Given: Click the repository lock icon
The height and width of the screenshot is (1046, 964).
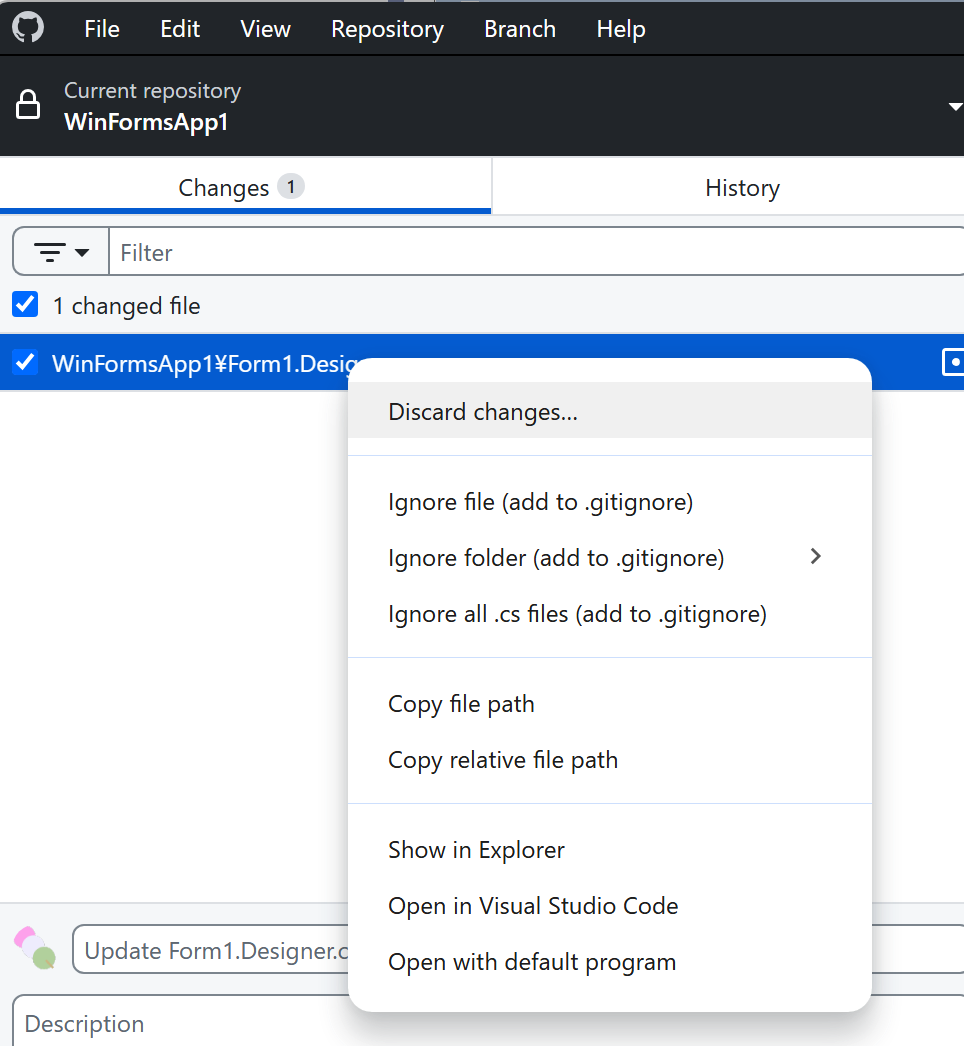Looking at the screenshot, I should coord(28,105).
